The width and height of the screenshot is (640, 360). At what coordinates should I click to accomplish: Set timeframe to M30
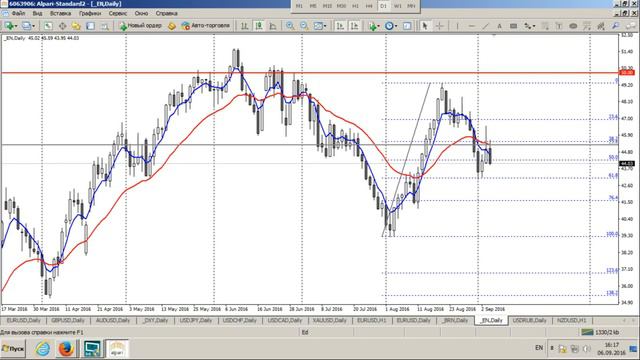[341, 6]
